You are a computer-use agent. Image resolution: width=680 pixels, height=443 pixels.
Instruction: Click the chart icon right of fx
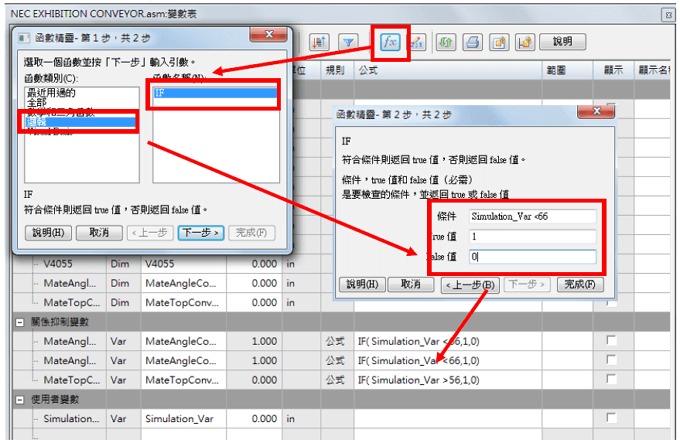click(x=416, y=42)
